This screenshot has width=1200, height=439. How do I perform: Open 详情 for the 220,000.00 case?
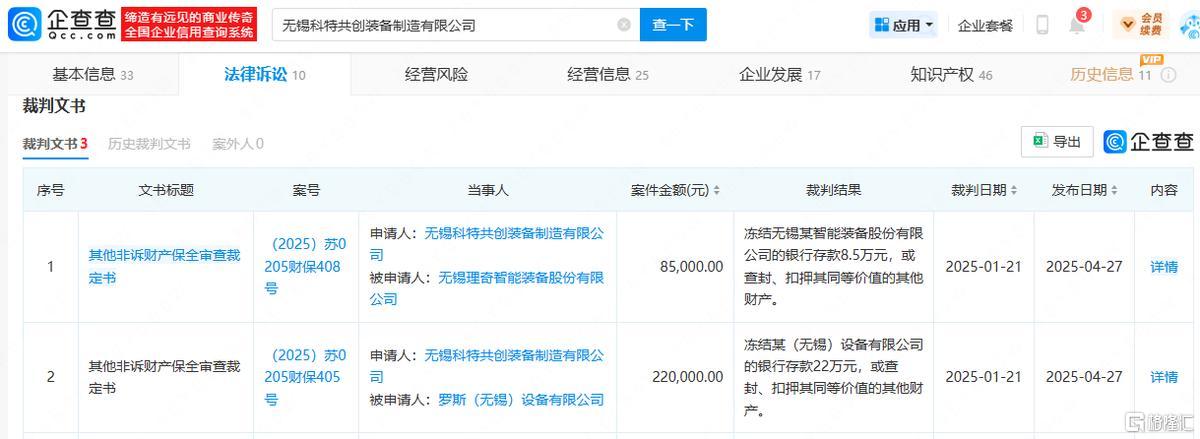1163,377
